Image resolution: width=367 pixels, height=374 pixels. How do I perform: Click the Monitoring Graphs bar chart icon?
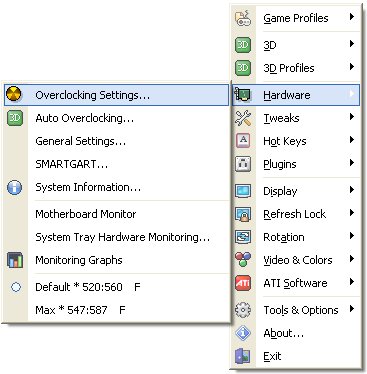pos(15,260)
